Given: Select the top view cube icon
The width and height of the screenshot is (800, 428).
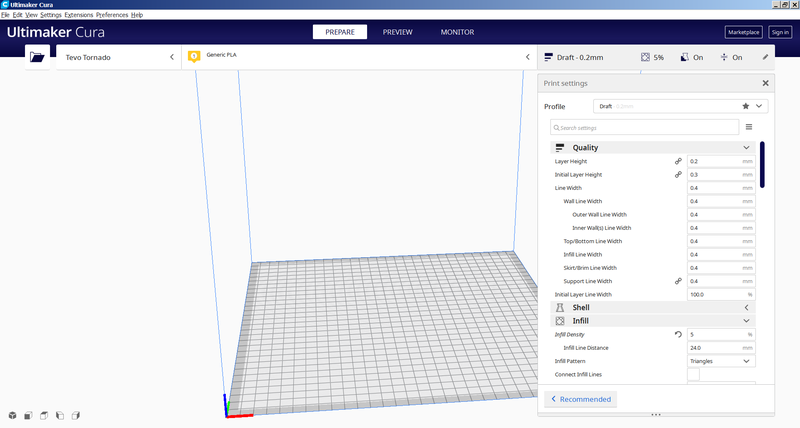Looking at the screenshot, I should coord(44,415).
